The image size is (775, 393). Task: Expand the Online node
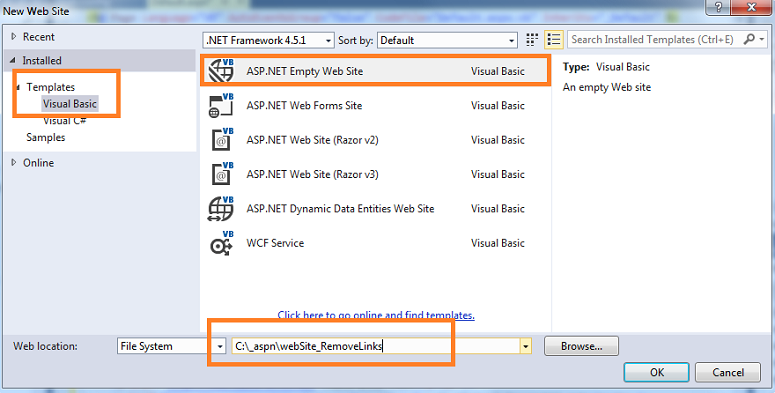point(13,163)
